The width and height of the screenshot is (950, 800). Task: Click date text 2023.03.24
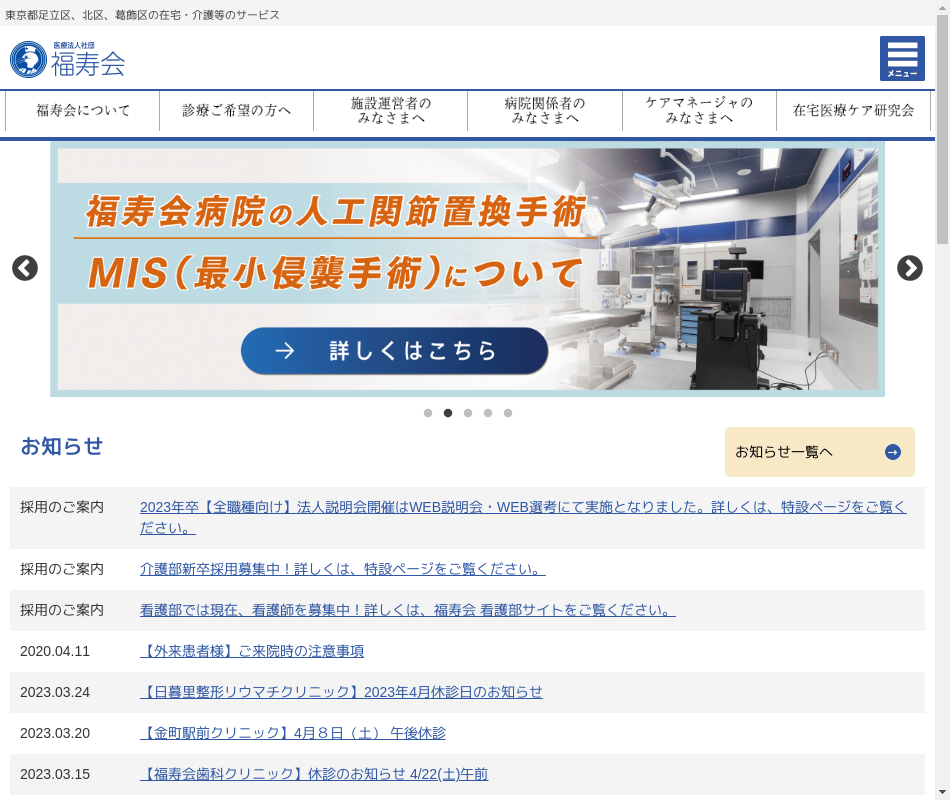[55, 692]
